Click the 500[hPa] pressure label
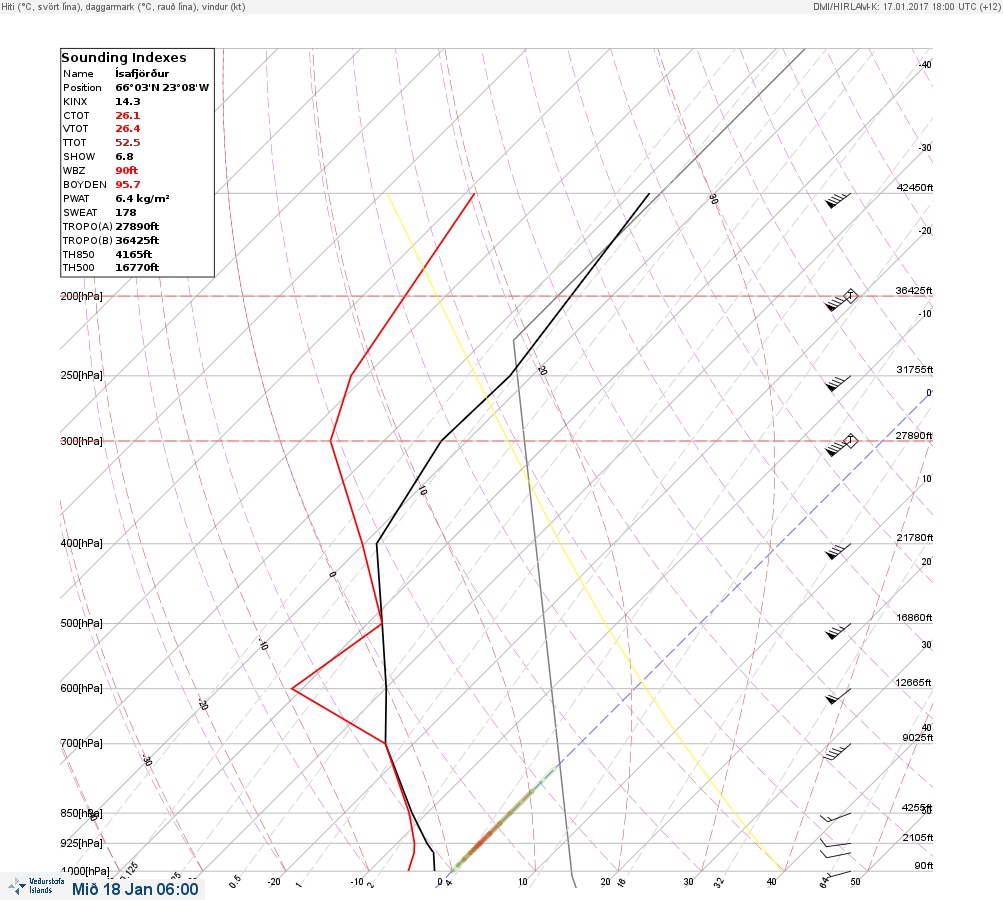 pyautogui.click(x=81, y=623)
